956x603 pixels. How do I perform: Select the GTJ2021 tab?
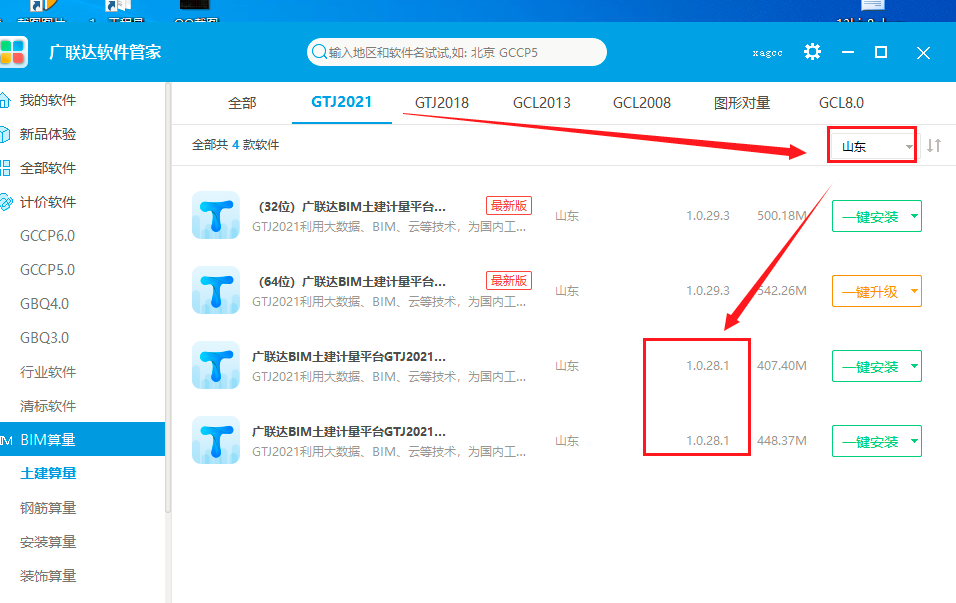pyautogui.click(x=341, y=102)
